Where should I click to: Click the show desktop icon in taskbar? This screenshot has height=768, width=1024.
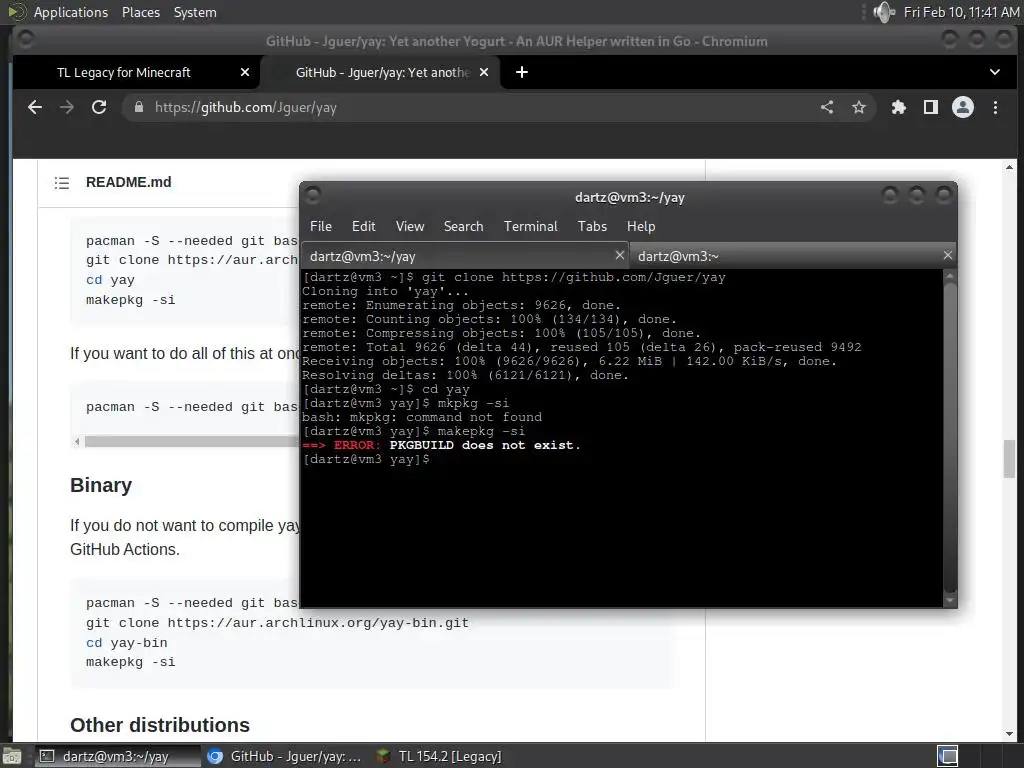[11, 756]
